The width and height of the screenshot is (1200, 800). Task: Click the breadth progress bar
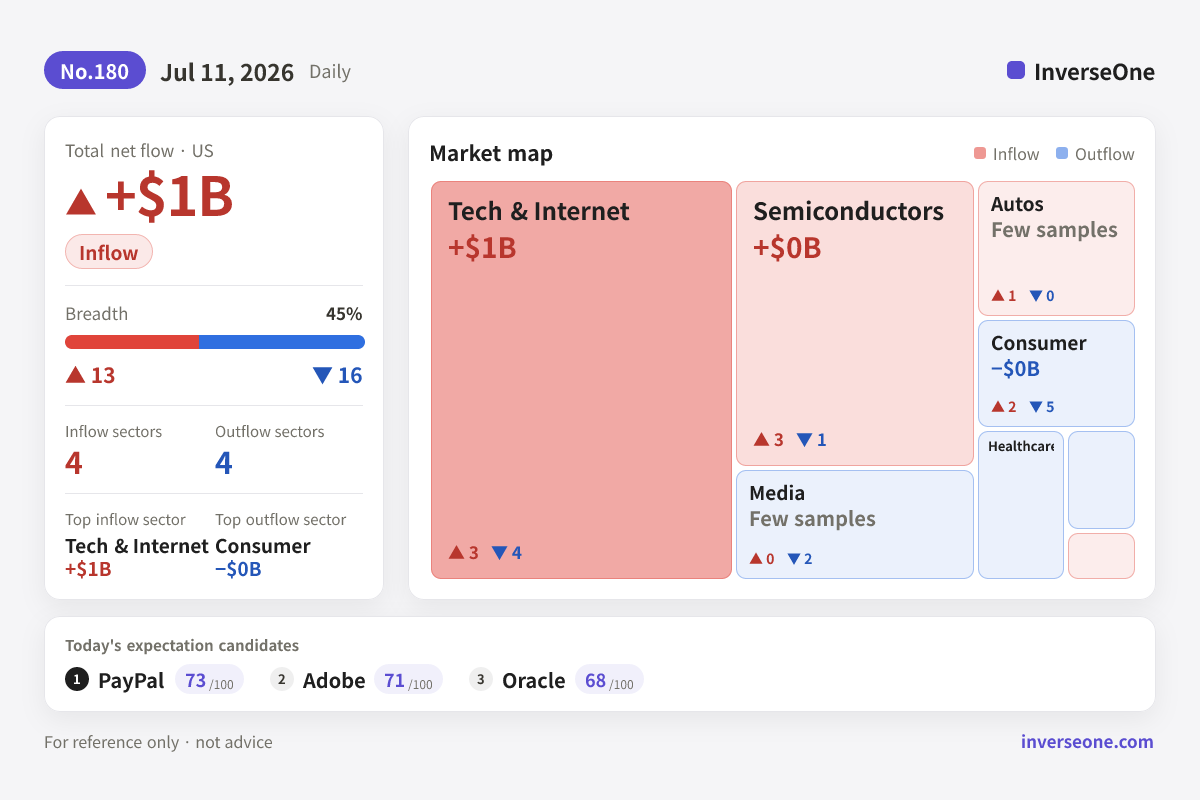pyautogui.click(x=215, y=342)
